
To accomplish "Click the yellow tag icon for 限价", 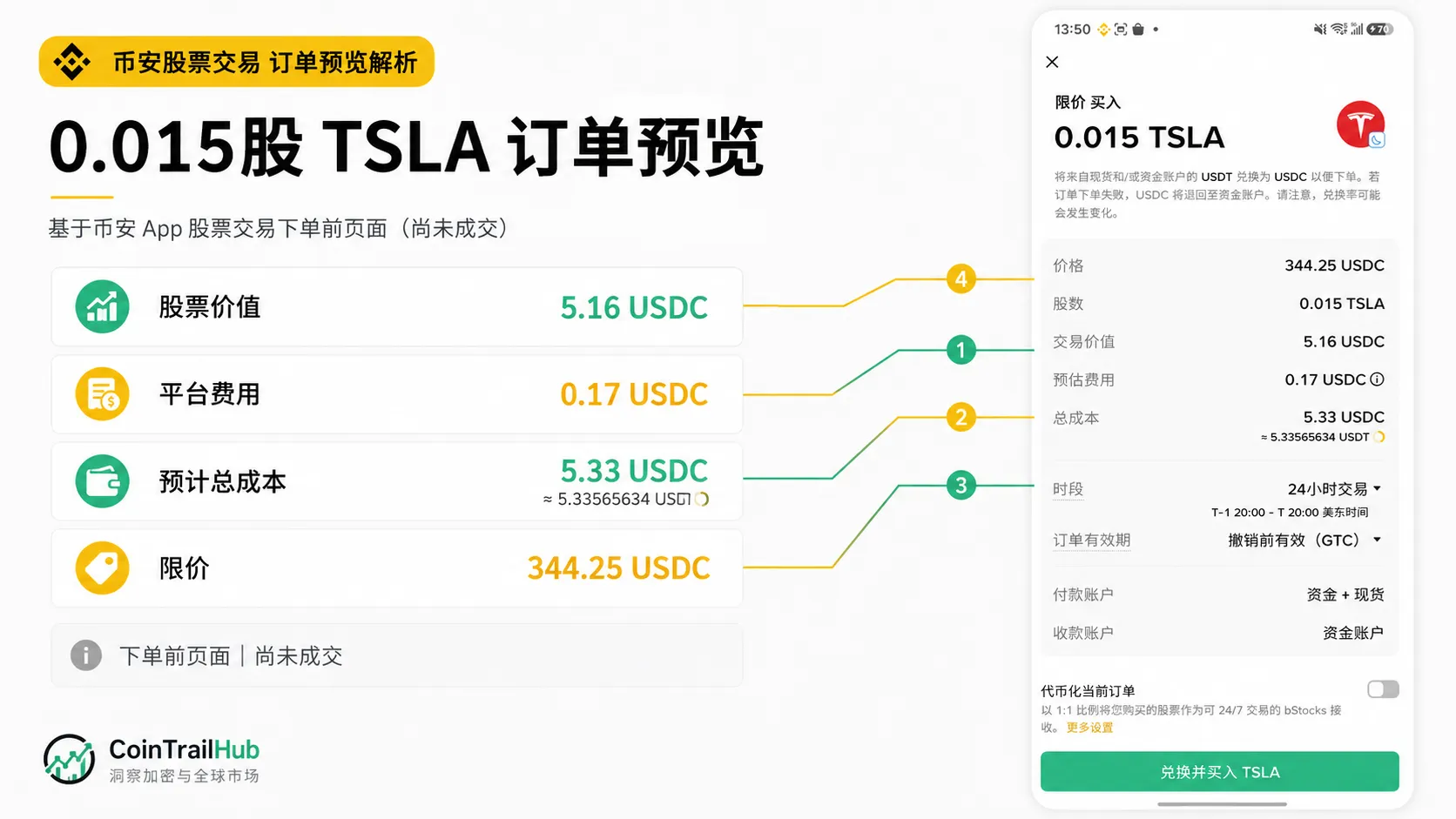I will click(x=102, y=567).
